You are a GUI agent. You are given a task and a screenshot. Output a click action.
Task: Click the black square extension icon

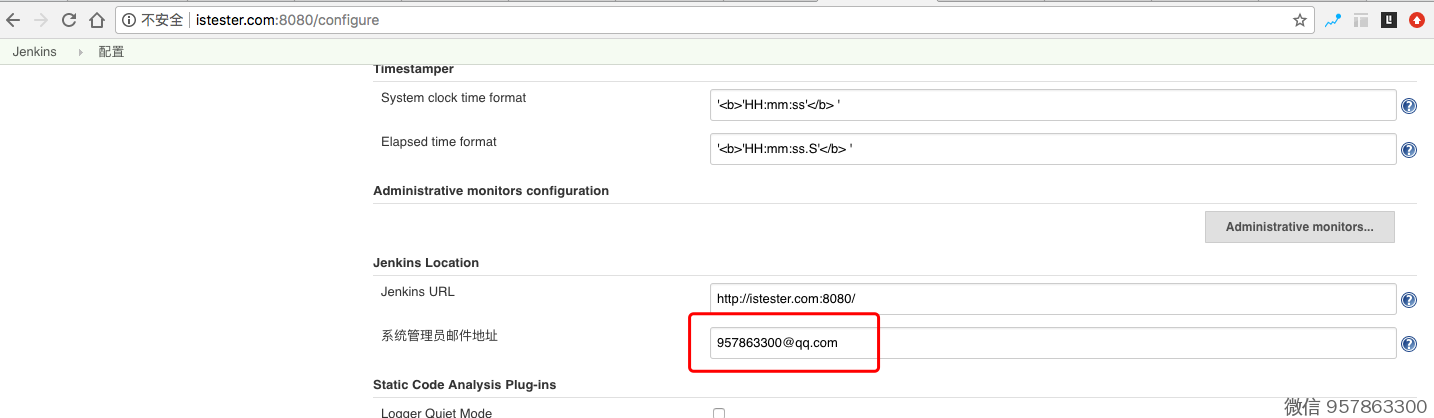(x=1388, y=20)
